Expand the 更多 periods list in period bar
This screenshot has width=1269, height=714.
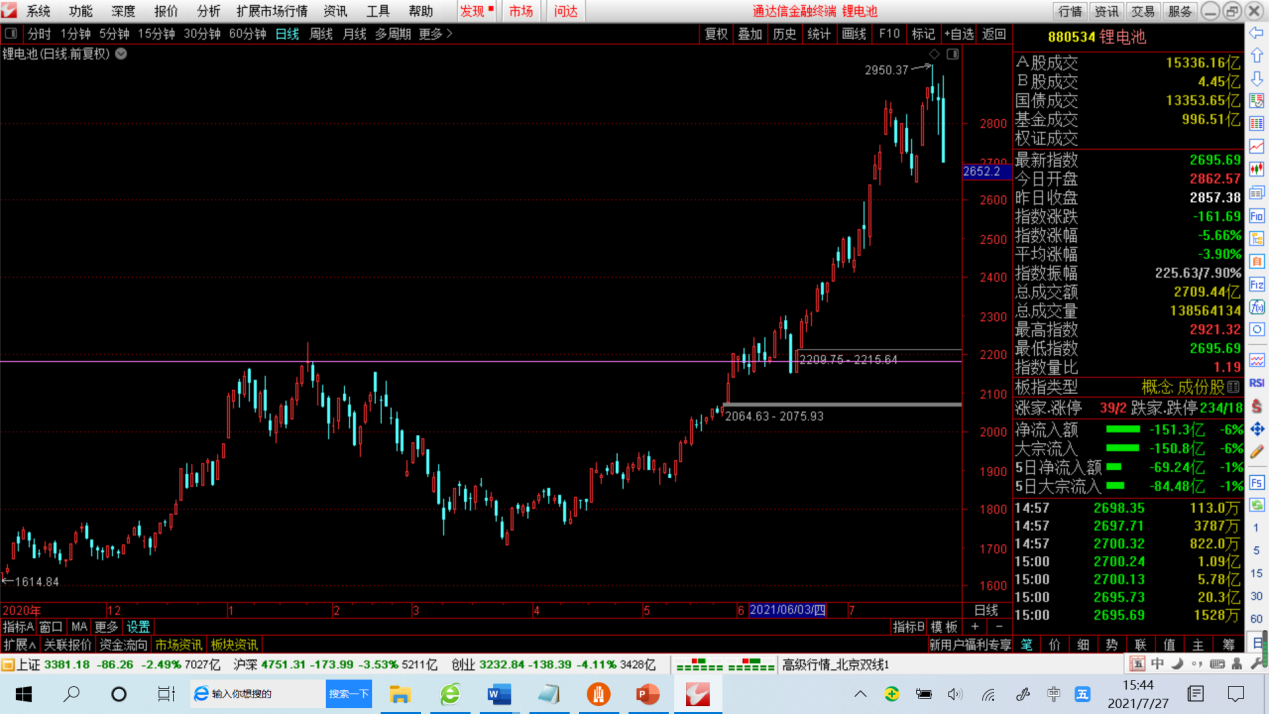(435, 34)
